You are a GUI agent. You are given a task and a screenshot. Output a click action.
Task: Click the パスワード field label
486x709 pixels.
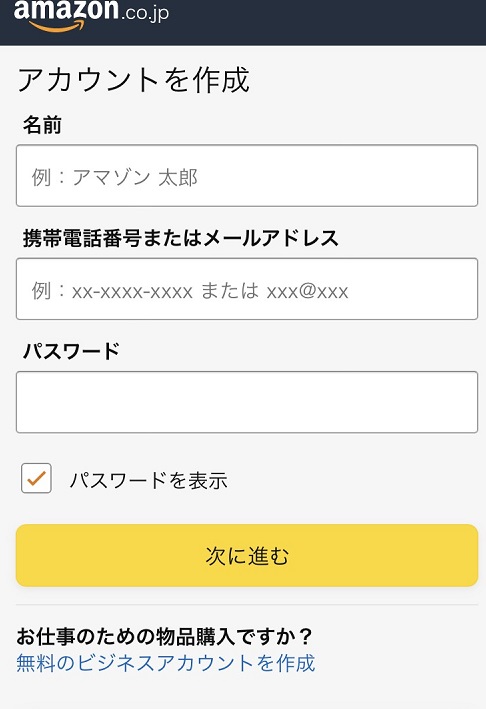tap(71, 351)
